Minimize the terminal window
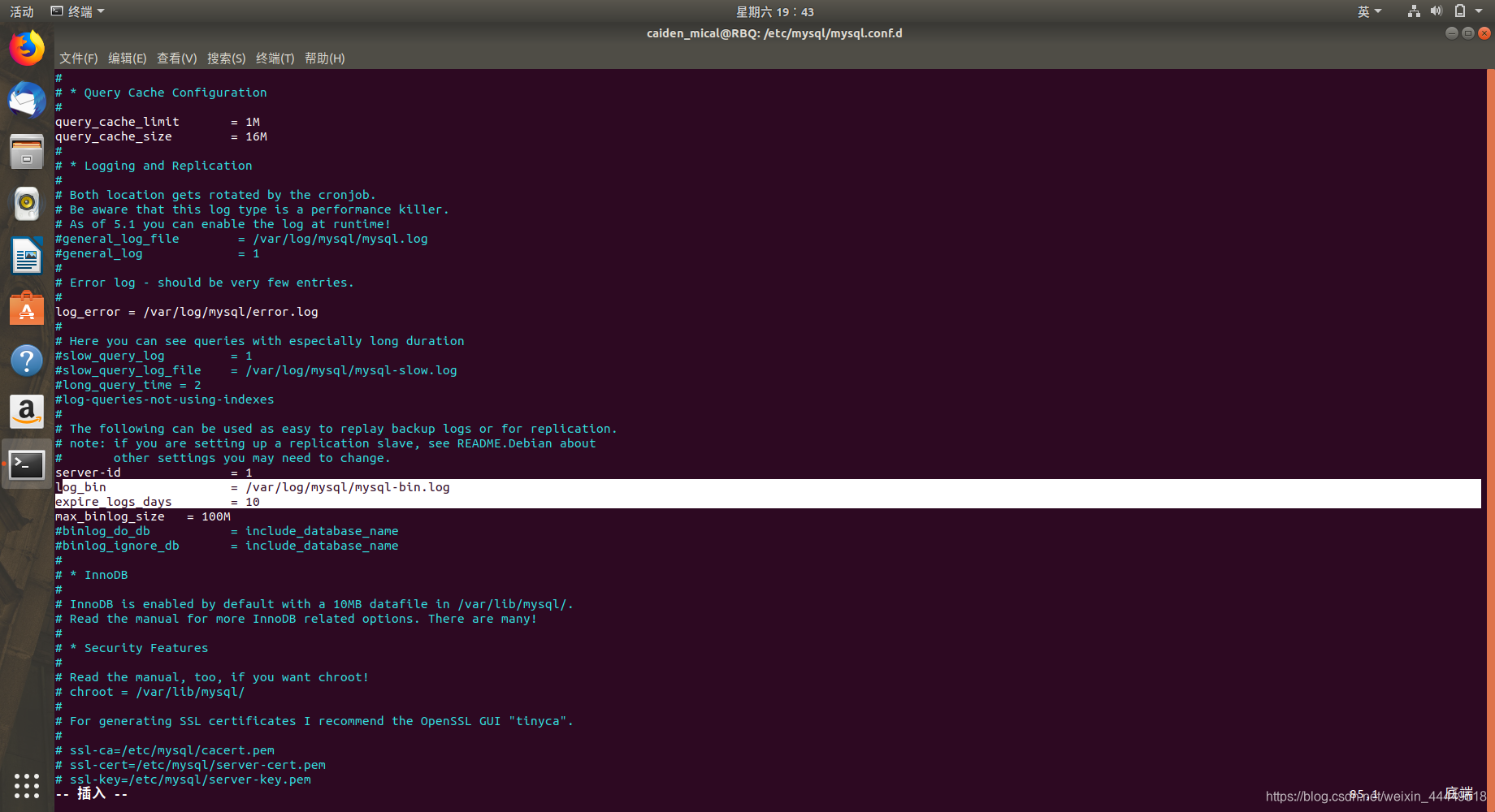Viewport: 1495px width, 812px height. [1452, 33]
